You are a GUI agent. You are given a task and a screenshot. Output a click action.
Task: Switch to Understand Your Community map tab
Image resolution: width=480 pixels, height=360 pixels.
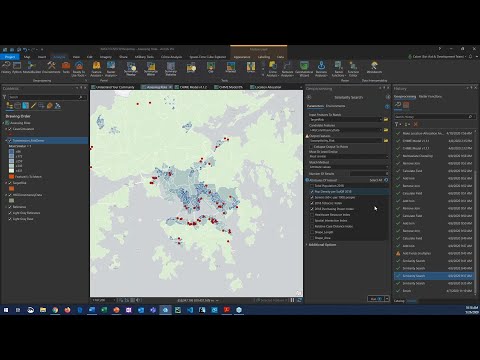point(114,87)
